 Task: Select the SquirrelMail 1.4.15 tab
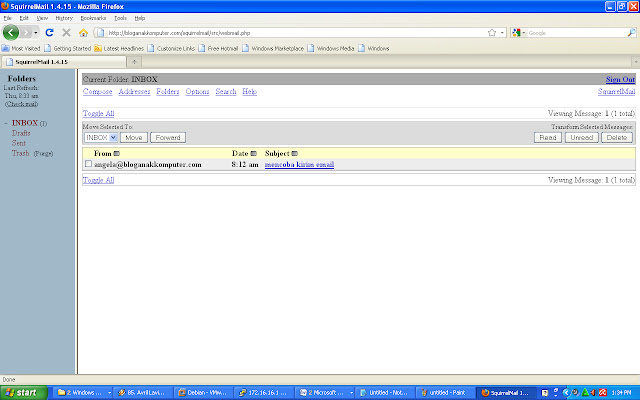[x=64, y=62]
